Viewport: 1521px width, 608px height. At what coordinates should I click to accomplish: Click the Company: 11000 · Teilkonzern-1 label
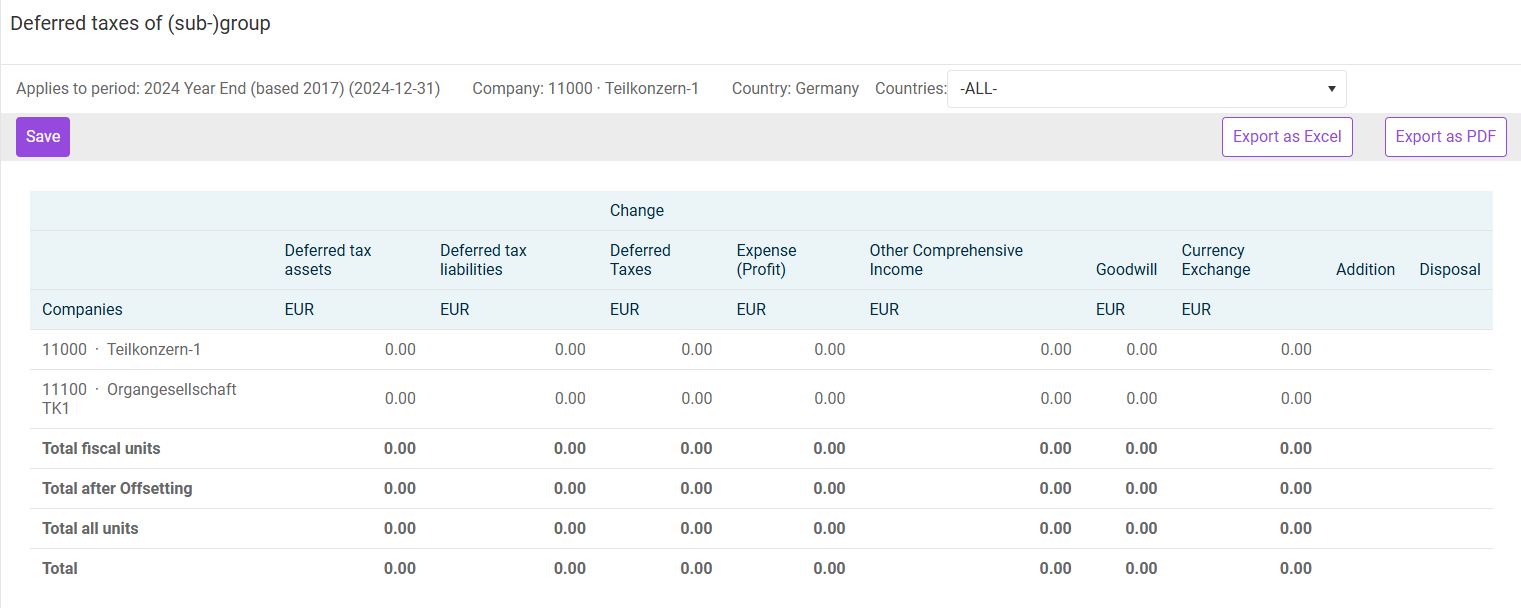pos(585,89)
